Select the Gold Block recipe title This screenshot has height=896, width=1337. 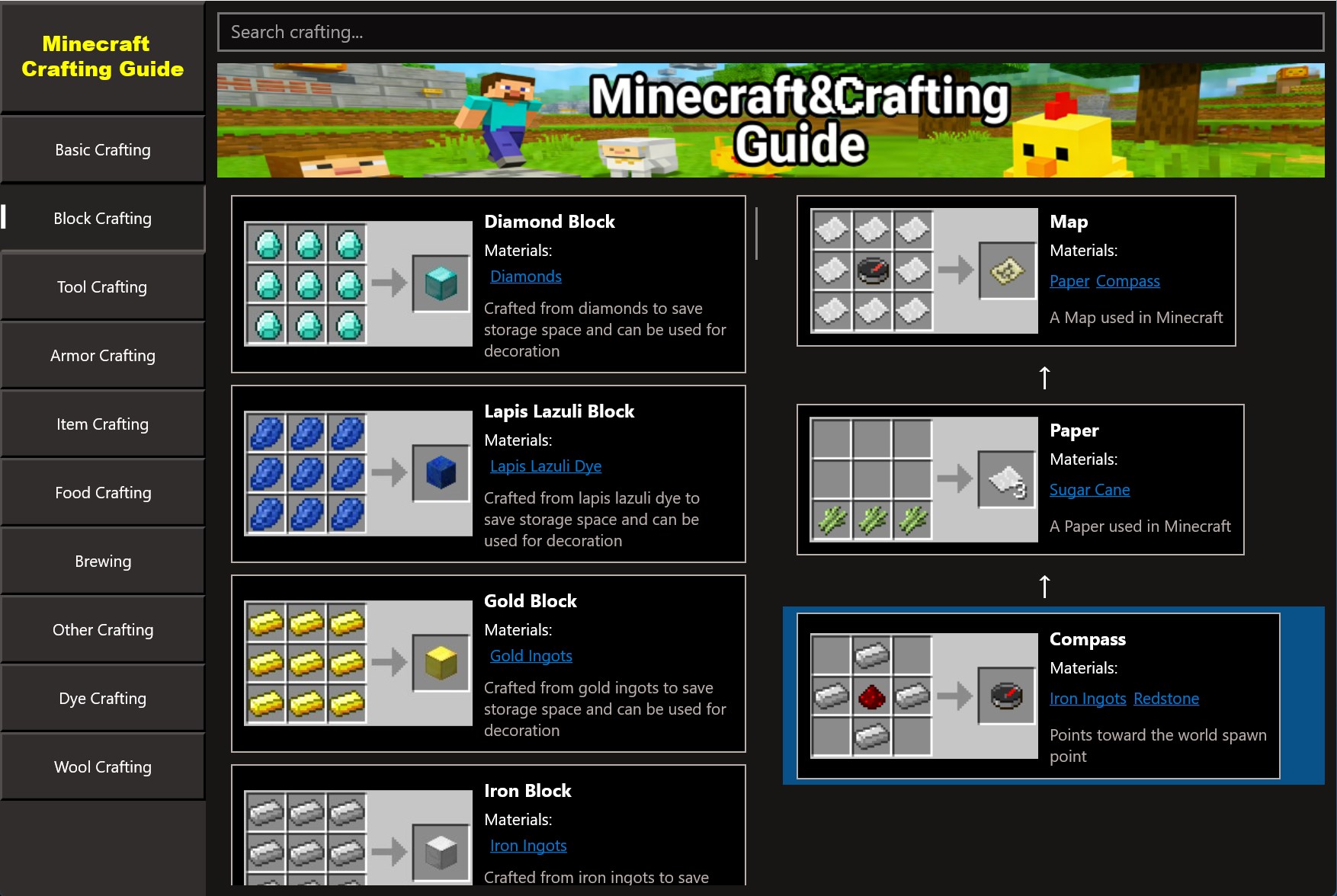pos(531,601)
